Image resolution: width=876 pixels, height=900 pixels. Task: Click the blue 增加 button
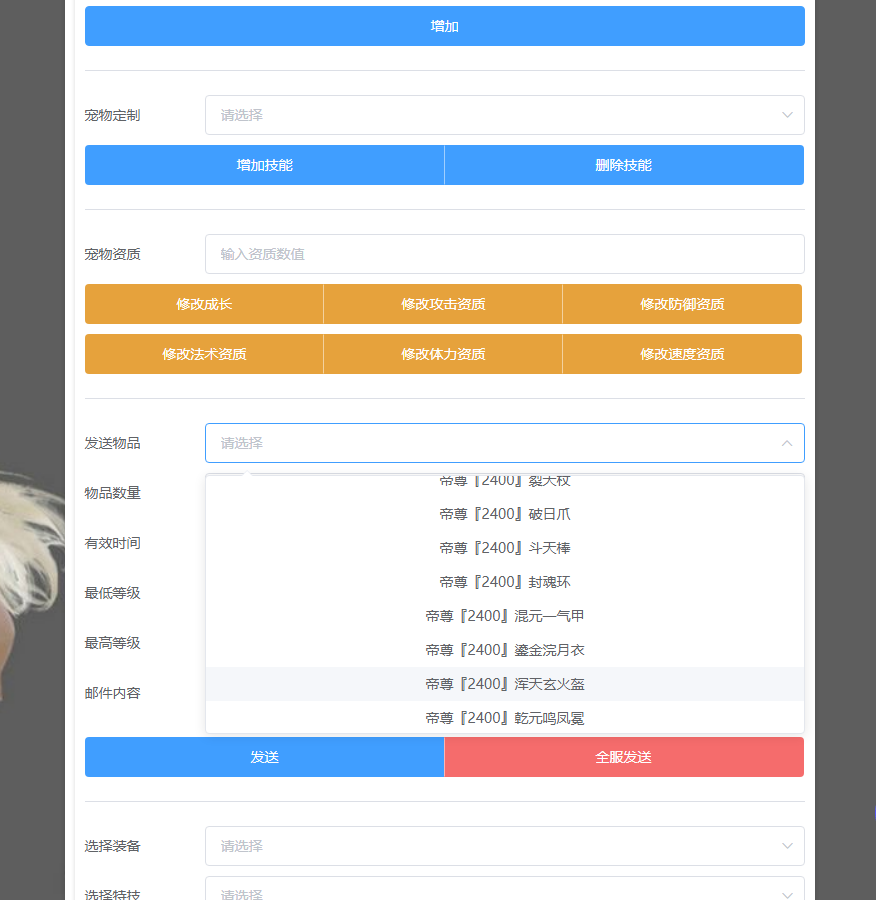pos(444,26)
